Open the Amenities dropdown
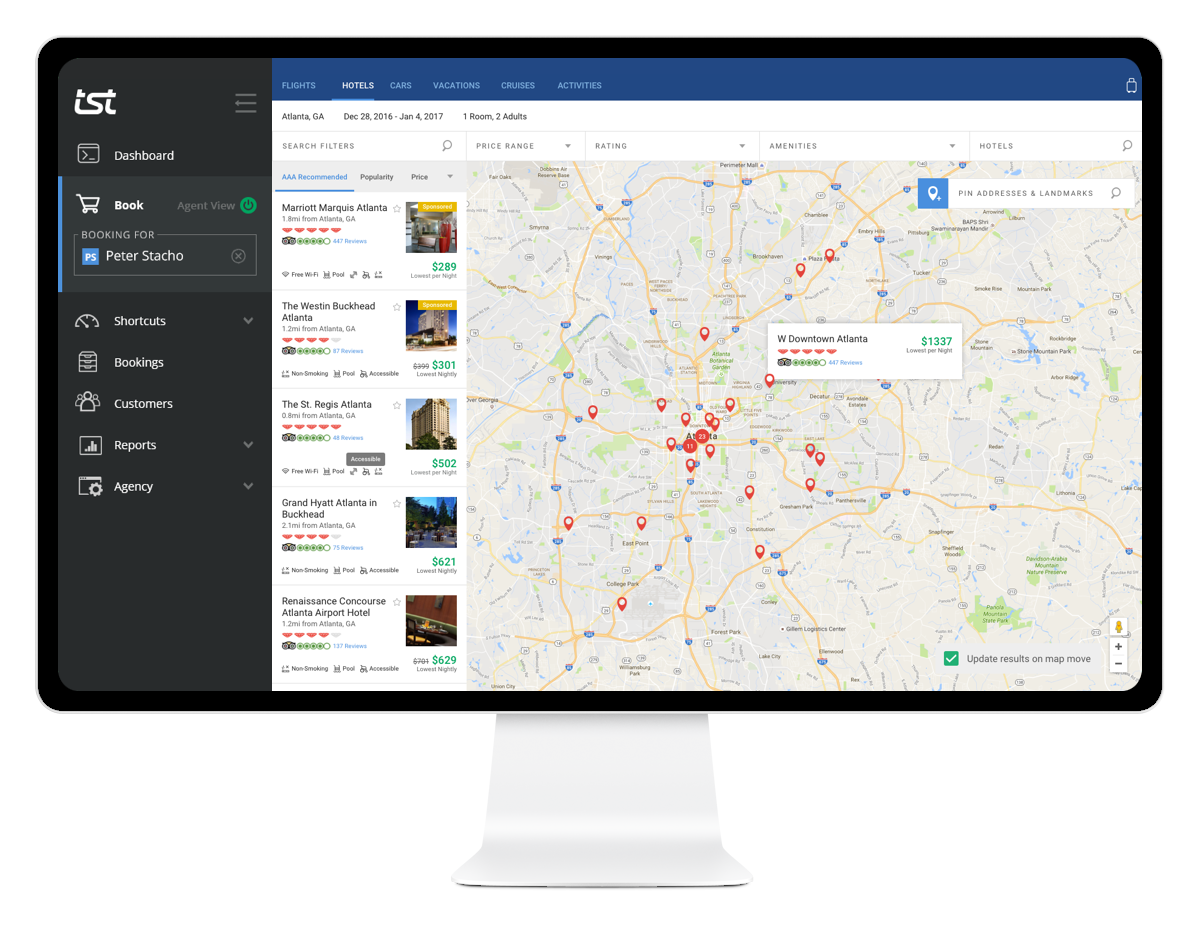The image size is (1200, 940). click(x=864, y=146)
